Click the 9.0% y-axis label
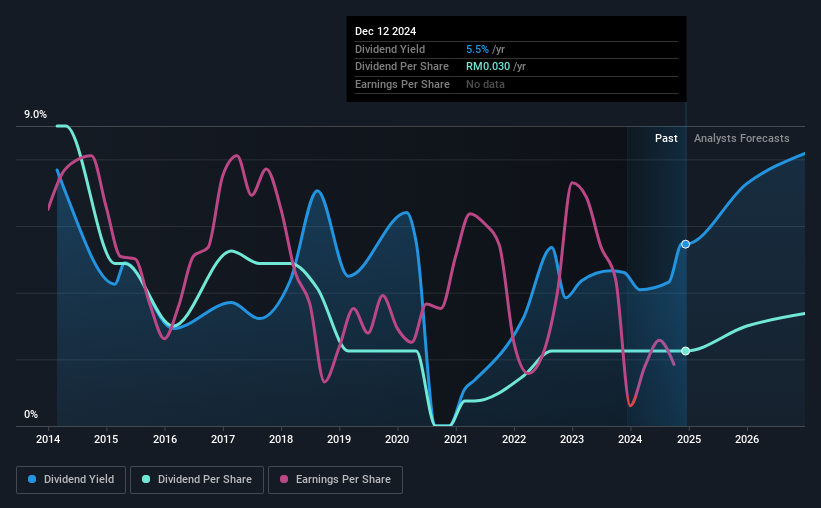This screenshot has width=821, height=508. coord(35,114)
